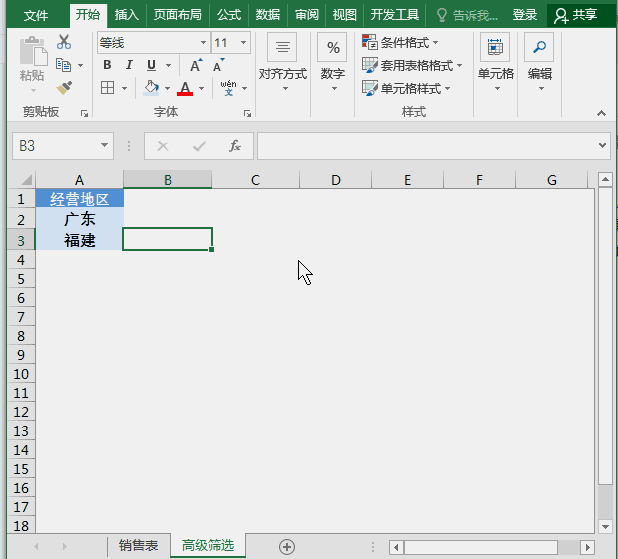This screenshot has width=618, height=559.
Task: Add a new sheet with the plus icon
Action: pos(287,547)
